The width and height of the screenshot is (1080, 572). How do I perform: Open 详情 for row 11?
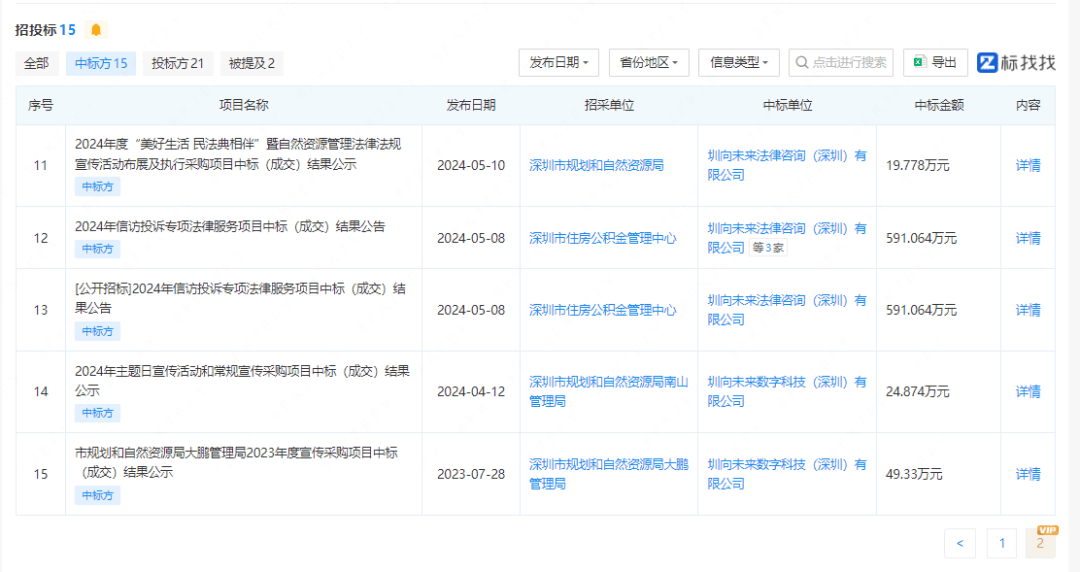tap(1028, 165)
